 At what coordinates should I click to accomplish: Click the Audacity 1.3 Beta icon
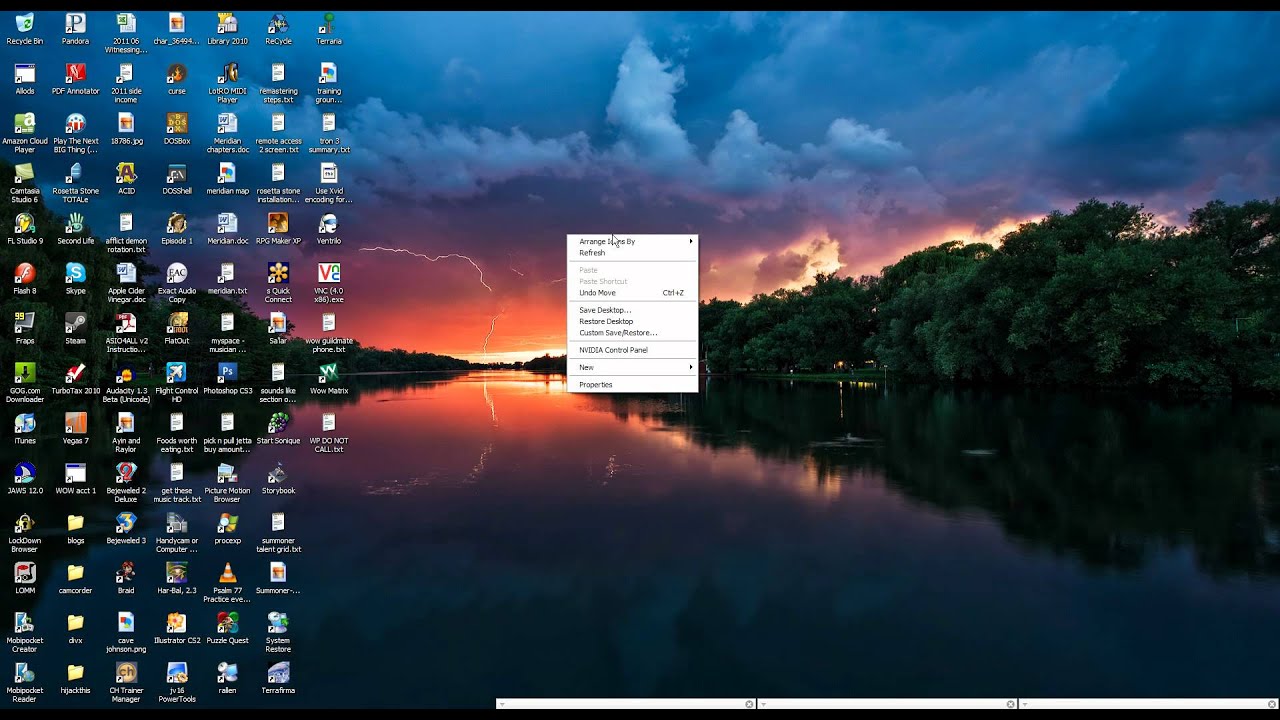(x=126, y=383)
